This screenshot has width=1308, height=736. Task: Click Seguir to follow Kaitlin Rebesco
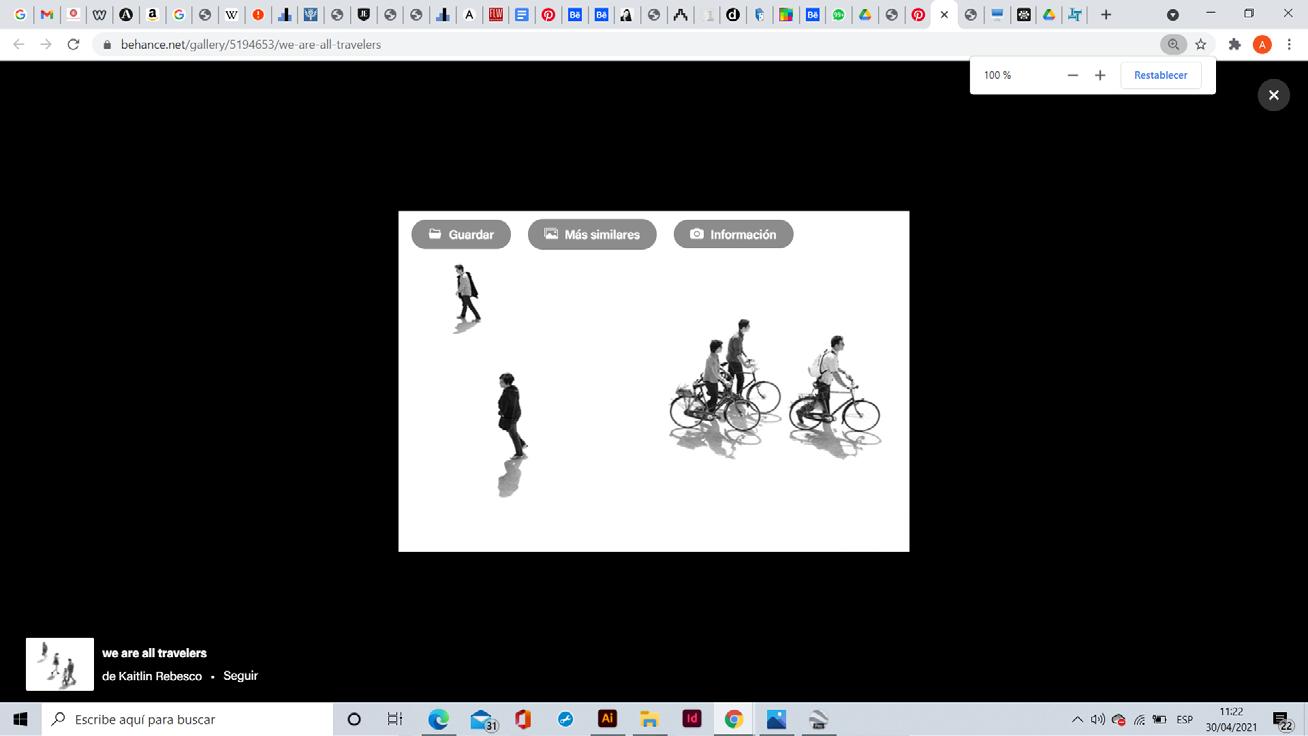[x=240, y=676]
